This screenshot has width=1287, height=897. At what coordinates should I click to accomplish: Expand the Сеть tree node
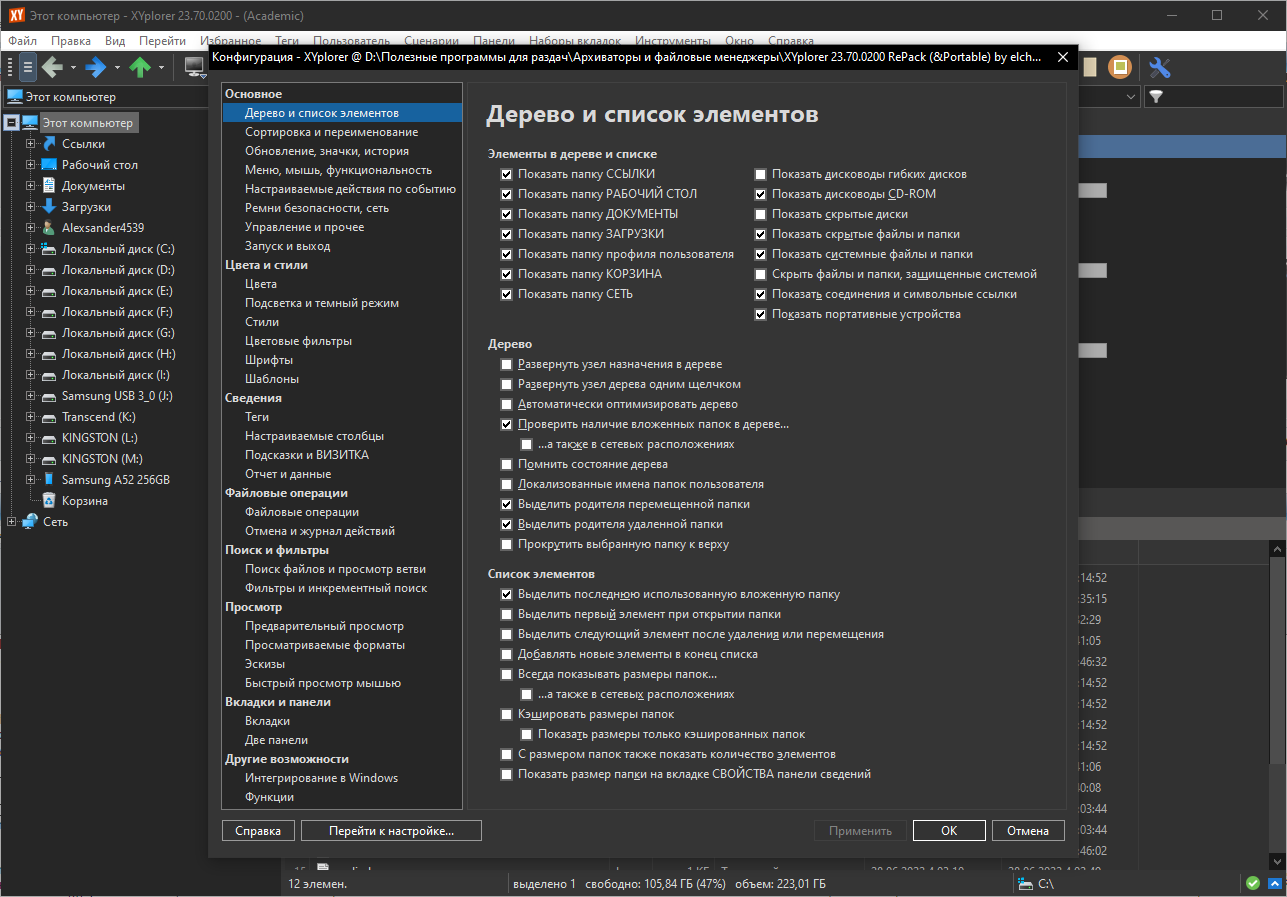[11, 522]
